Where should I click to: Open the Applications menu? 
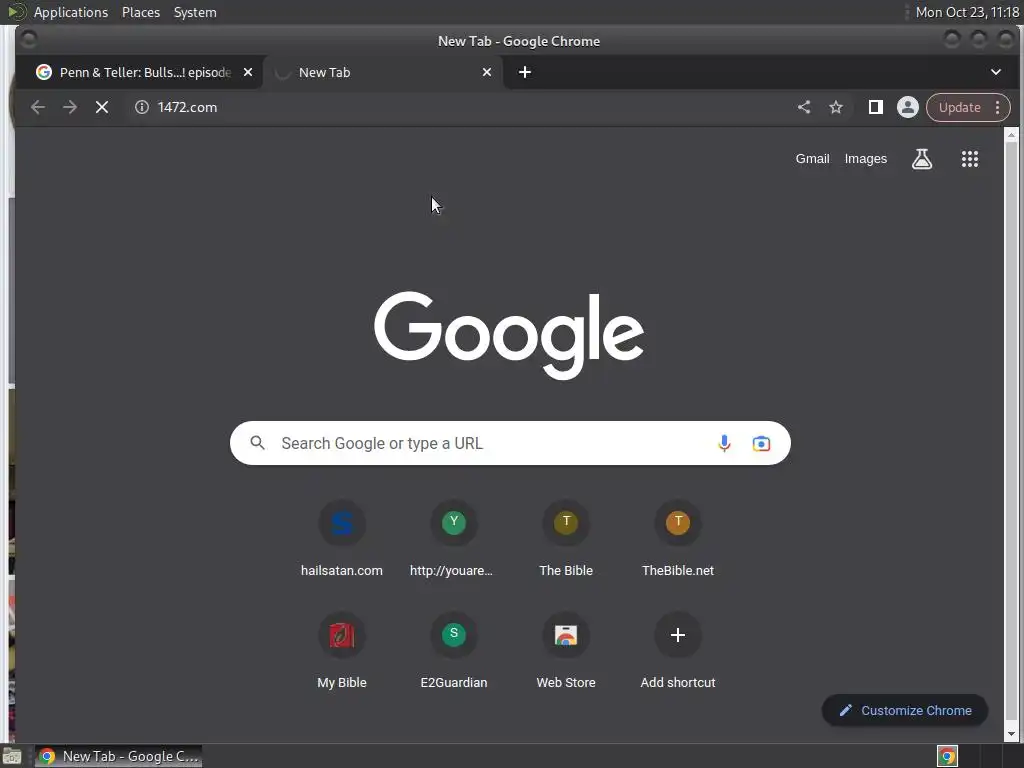coord(71,12)
